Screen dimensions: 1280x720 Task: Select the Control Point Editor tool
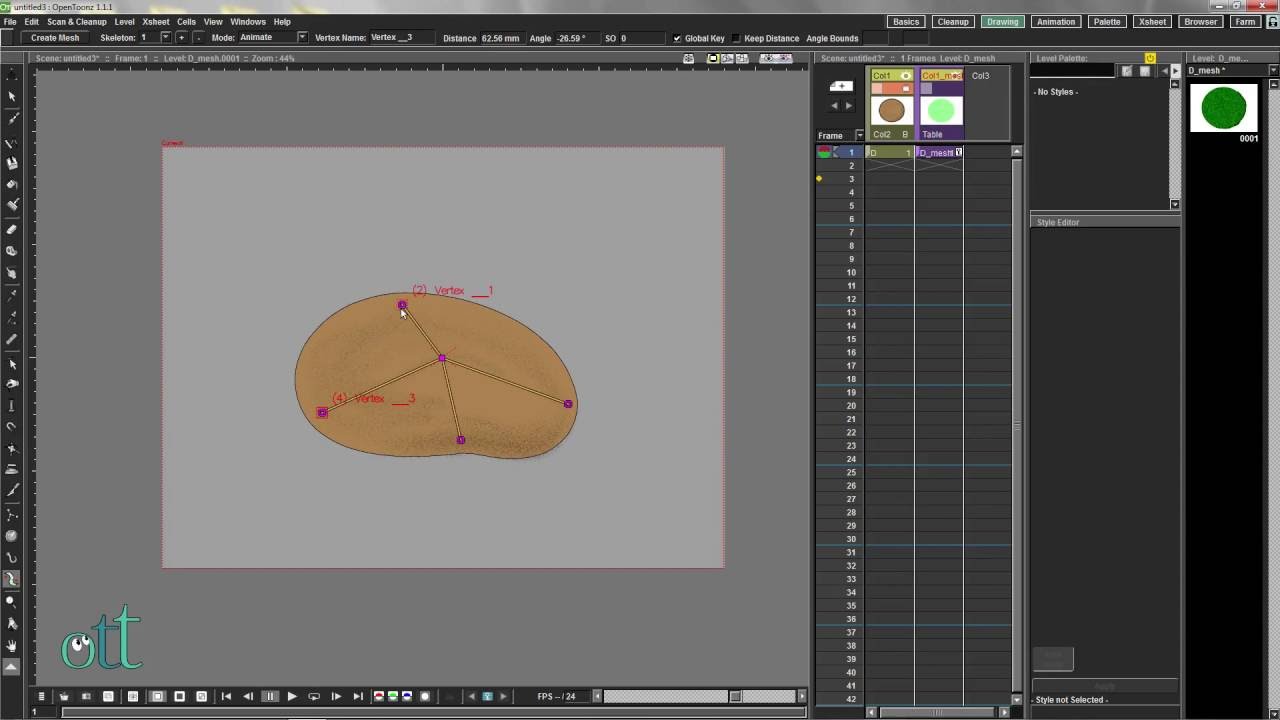[x=12, y=365]
